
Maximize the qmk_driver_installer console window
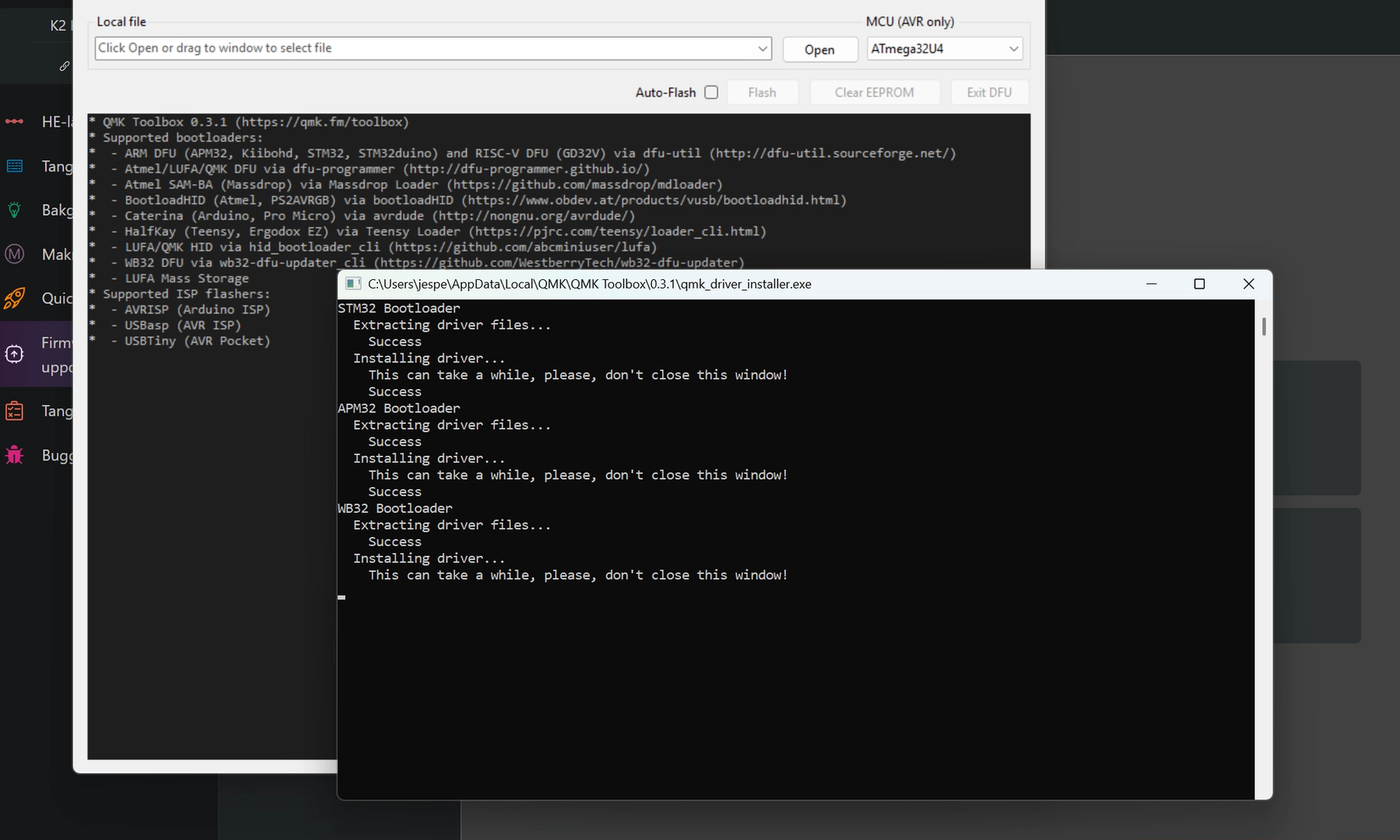(x=1199, y=284)
